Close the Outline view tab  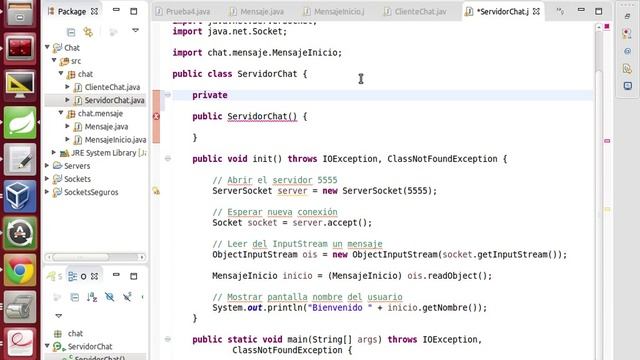(x=94, y=276)
